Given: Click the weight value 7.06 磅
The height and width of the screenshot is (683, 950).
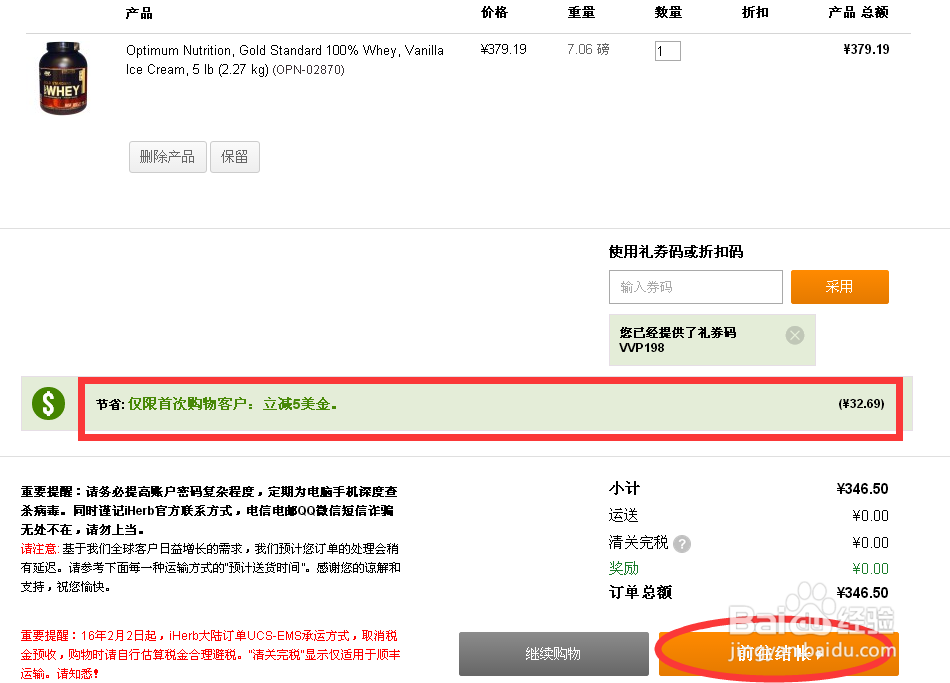Looking at the screenshot, I should (588, 49).
